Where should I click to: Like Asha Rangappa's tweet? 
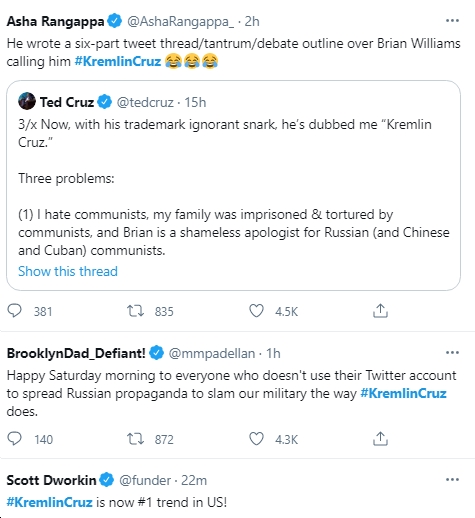(x=256, y=311)
